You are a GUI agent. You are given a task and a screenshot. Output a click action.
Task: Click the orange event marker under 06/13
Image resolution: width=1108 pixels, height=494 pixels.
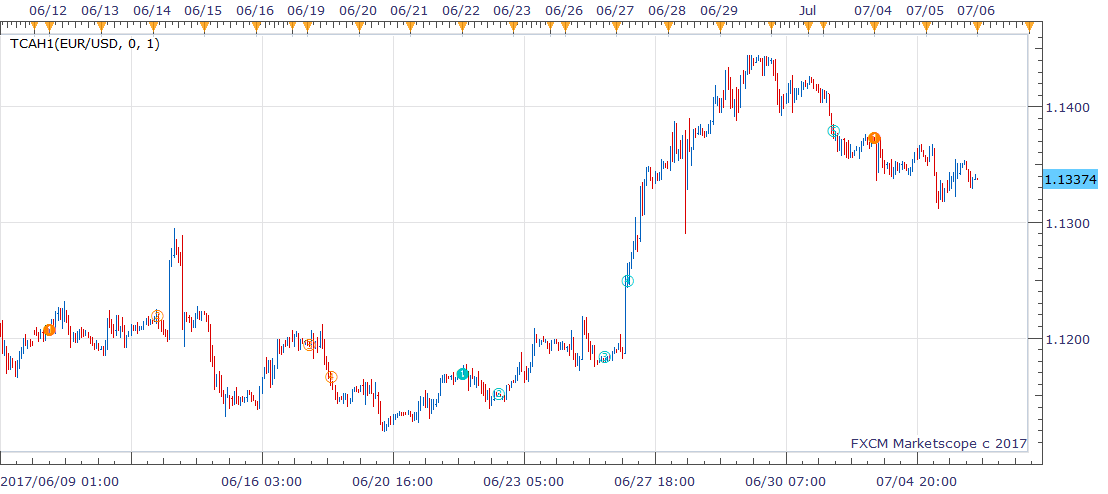[100, 27]
